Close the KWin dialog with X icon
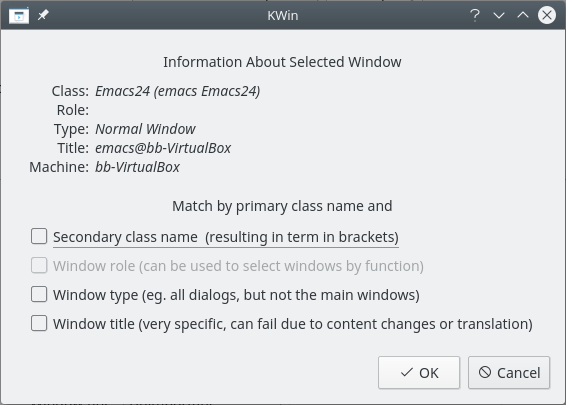This screenshot has width=566, height=405. point(547,15)
